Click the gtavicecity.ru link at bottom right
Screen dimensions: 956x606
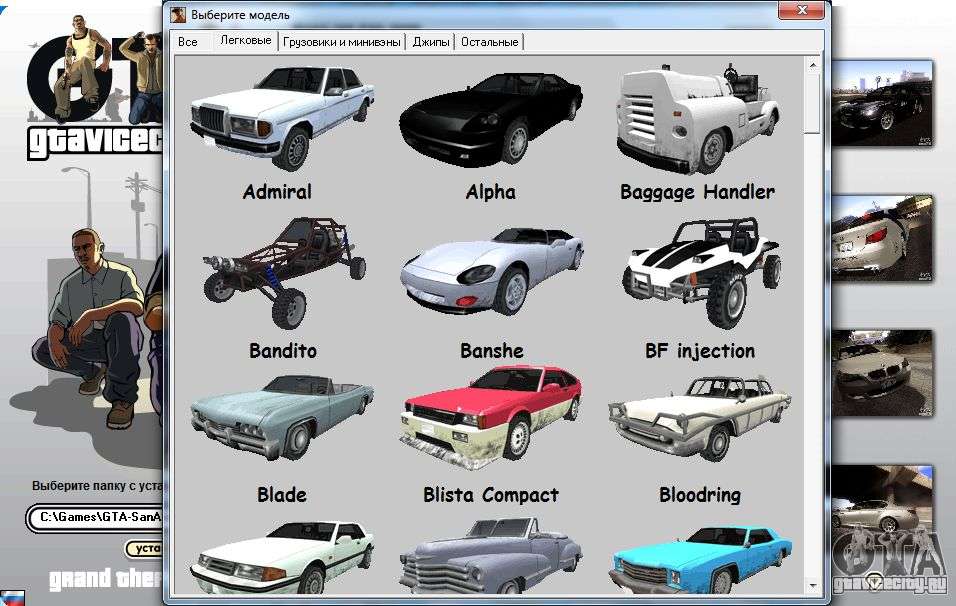tap(890, 584)
